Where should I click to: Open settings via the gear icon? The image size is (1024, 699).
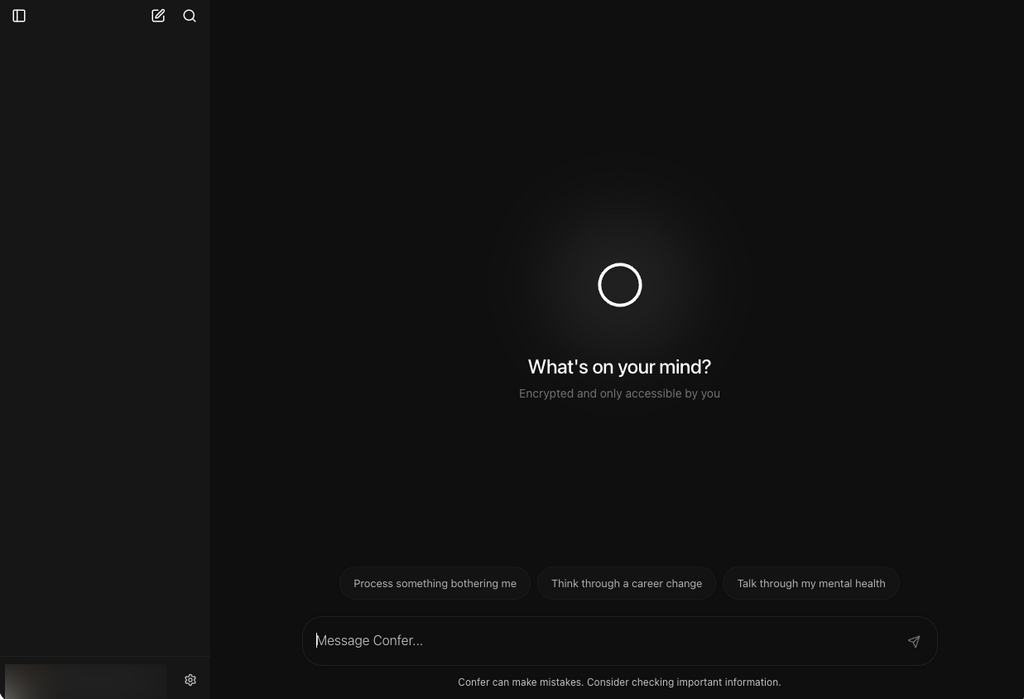[x=190, y=680]
